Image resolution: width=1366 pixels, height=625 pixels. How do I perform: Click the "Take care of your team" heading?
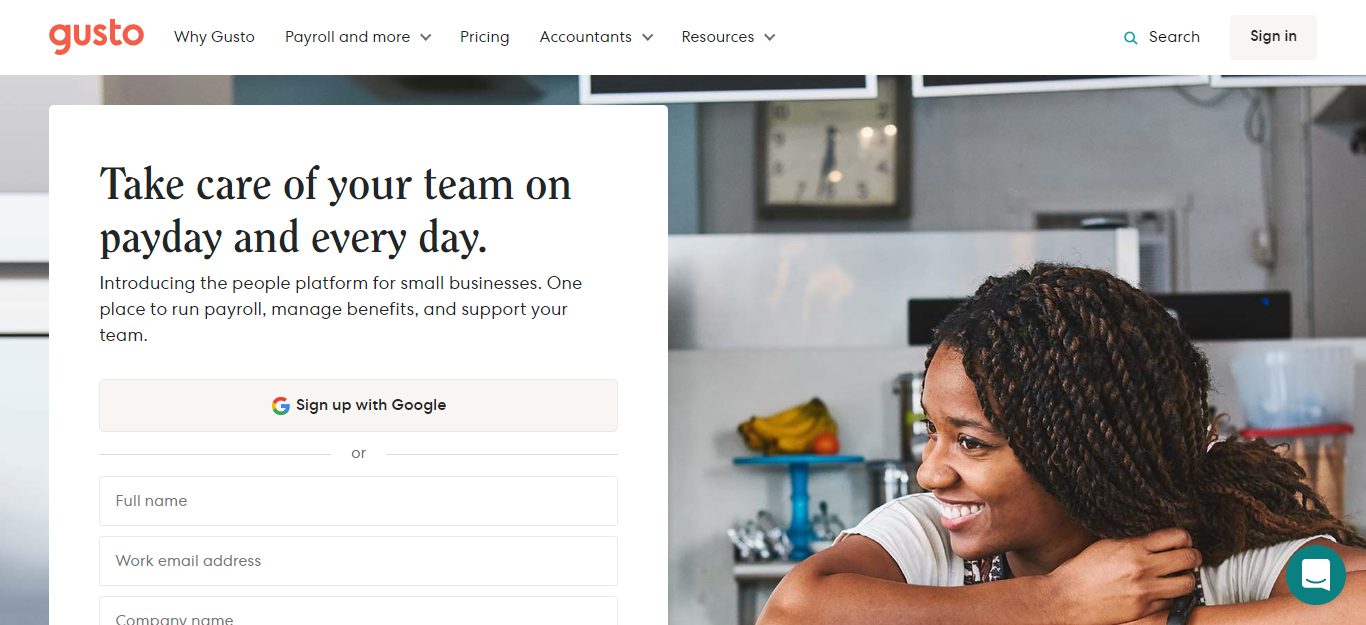[336, 211]
